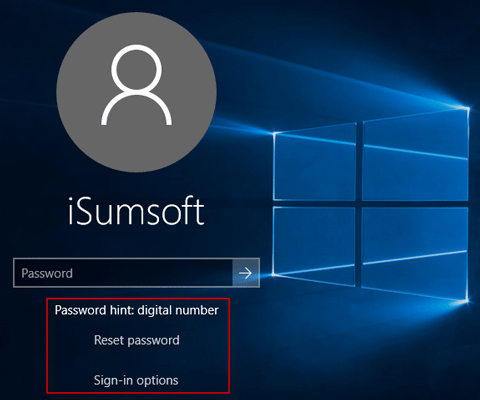Open Sign-in options
The height and width of the screenshot is (400, 480).
136,380
